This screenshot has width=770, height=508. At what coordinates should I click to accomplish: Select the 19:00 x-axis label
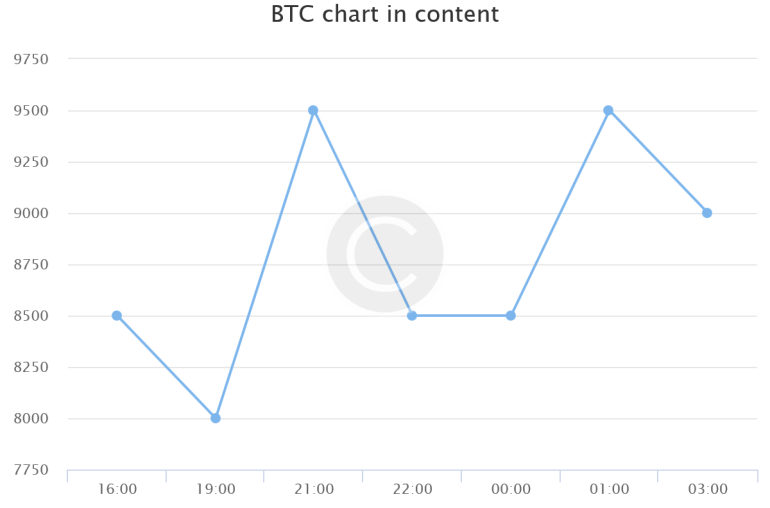pos(215,489)
